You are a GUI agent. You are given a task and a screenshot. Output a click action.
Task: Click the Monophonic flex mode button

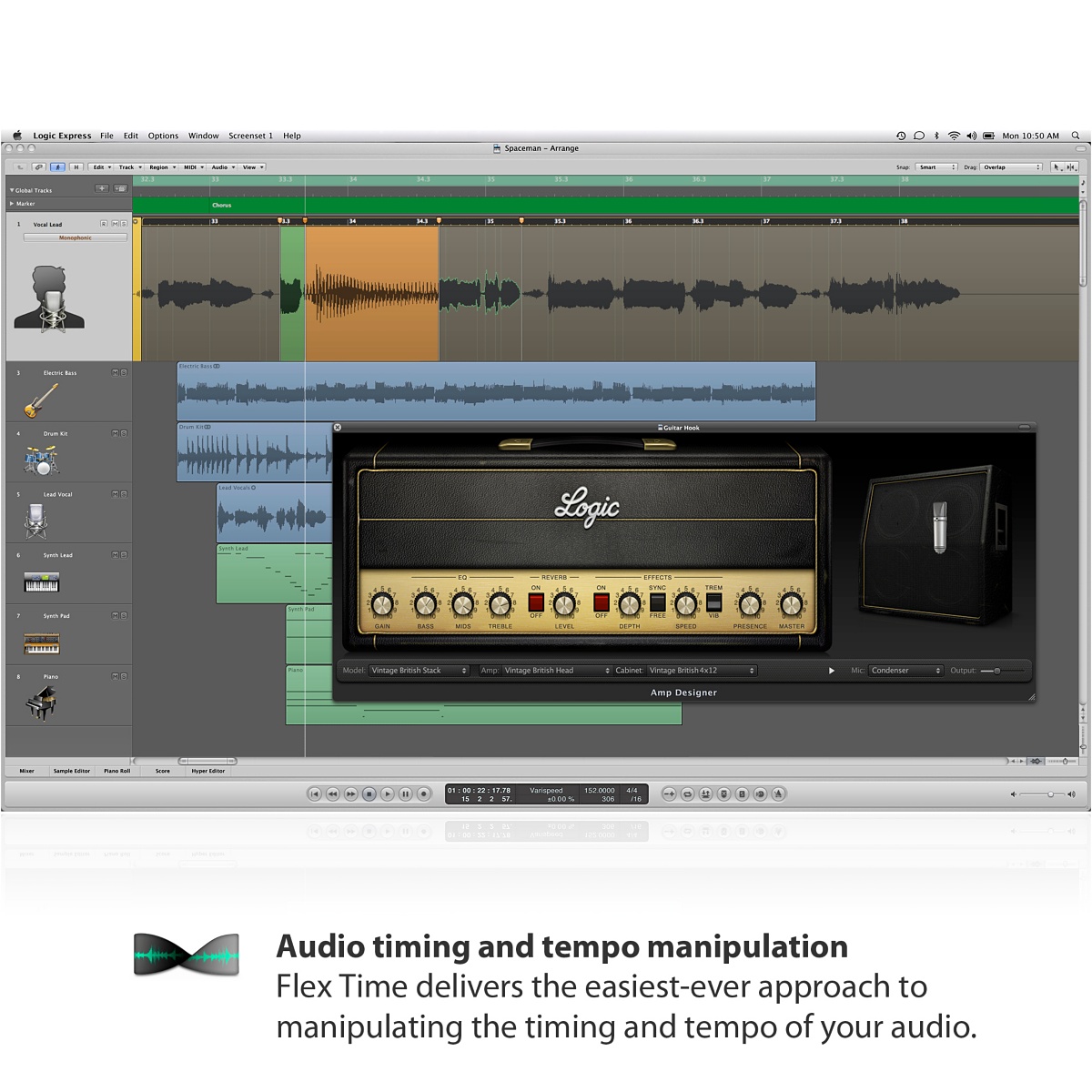click(x=76, y=238)
